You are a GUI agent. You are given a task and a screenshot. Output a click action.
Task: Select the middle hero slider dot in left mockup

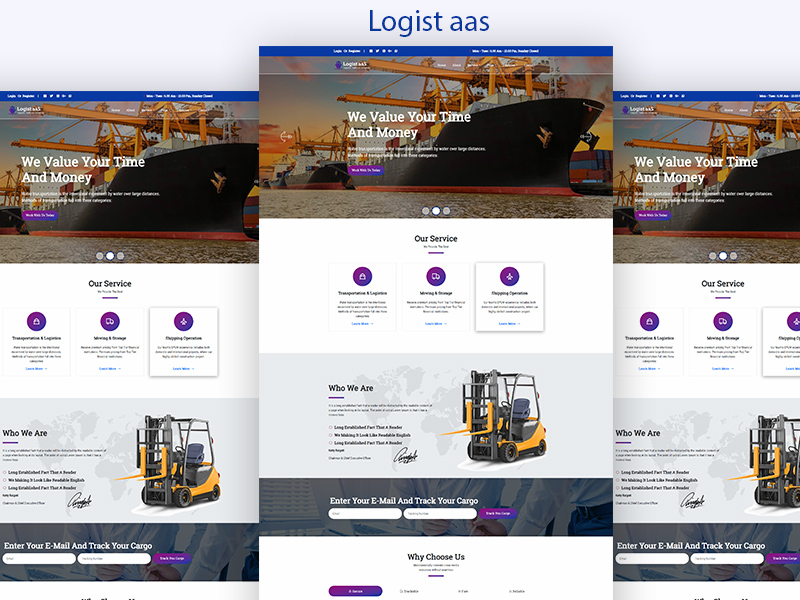tap(110, 256)
